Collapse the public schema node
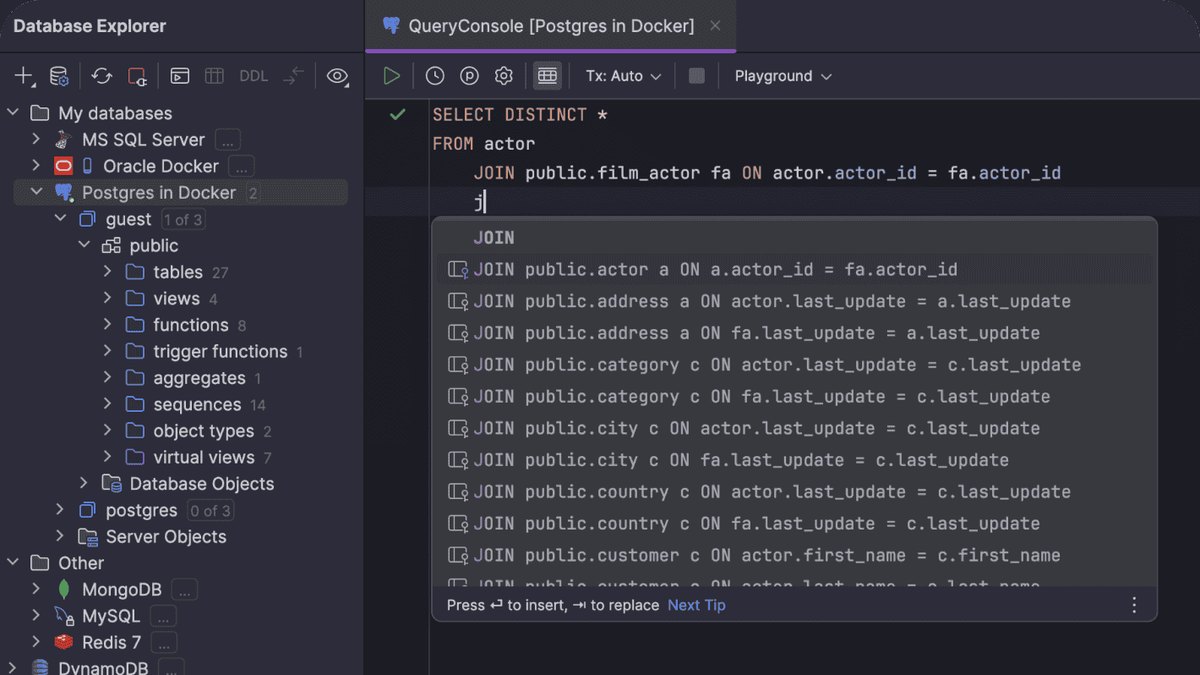Image resolution: width=1200 pixels, height=675 pixels. 85,246
